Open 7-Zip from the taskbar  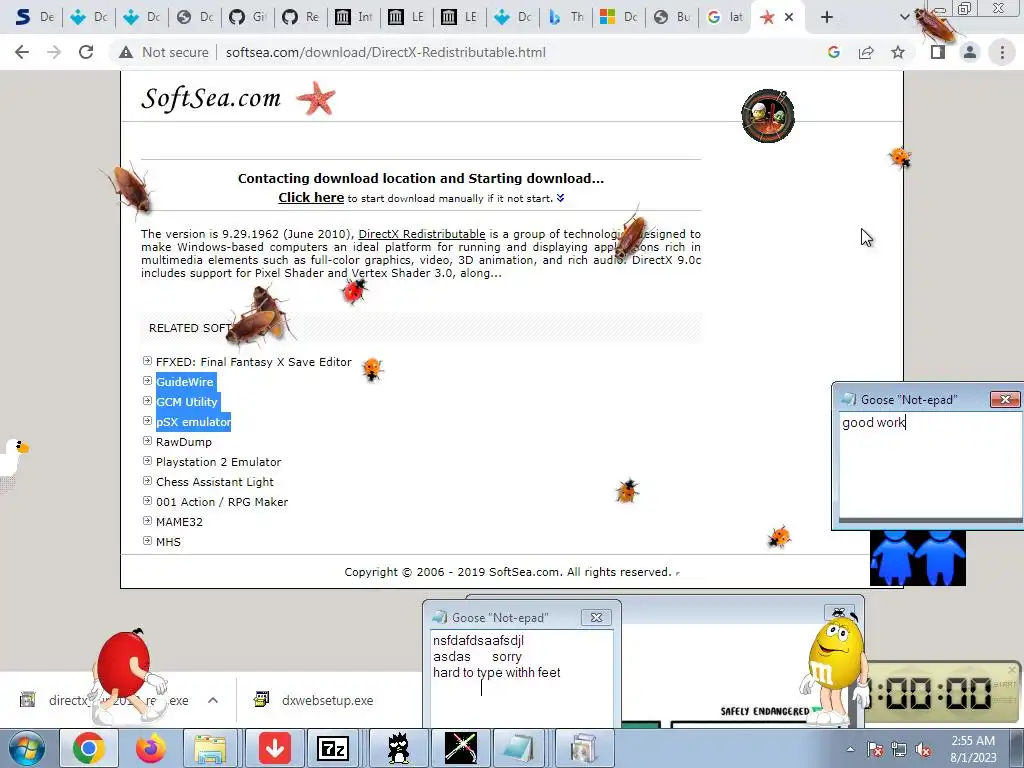point(334,748)
